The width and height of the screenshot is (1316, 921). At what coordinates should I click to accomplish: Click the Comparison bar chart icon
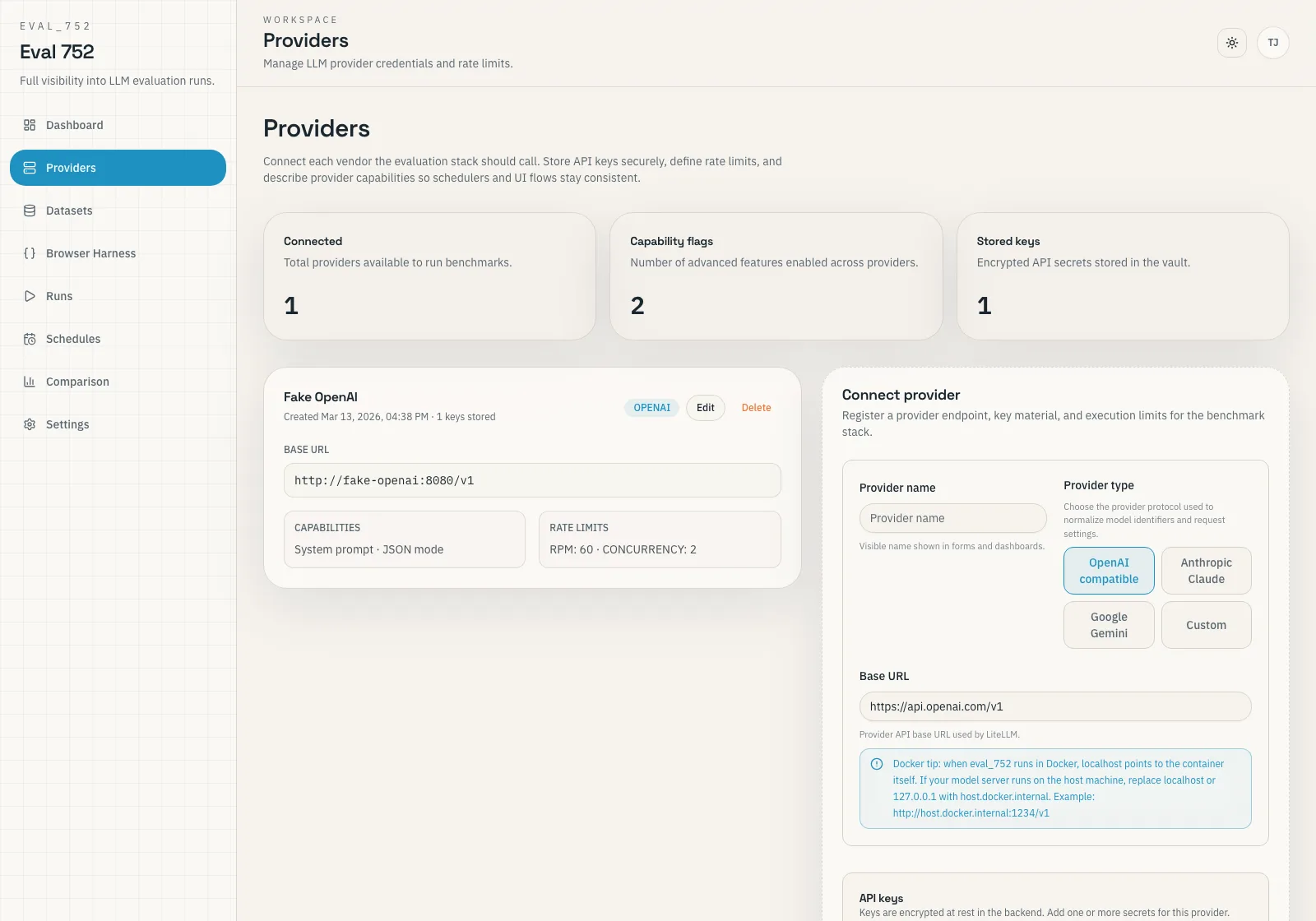pos(30,382)
